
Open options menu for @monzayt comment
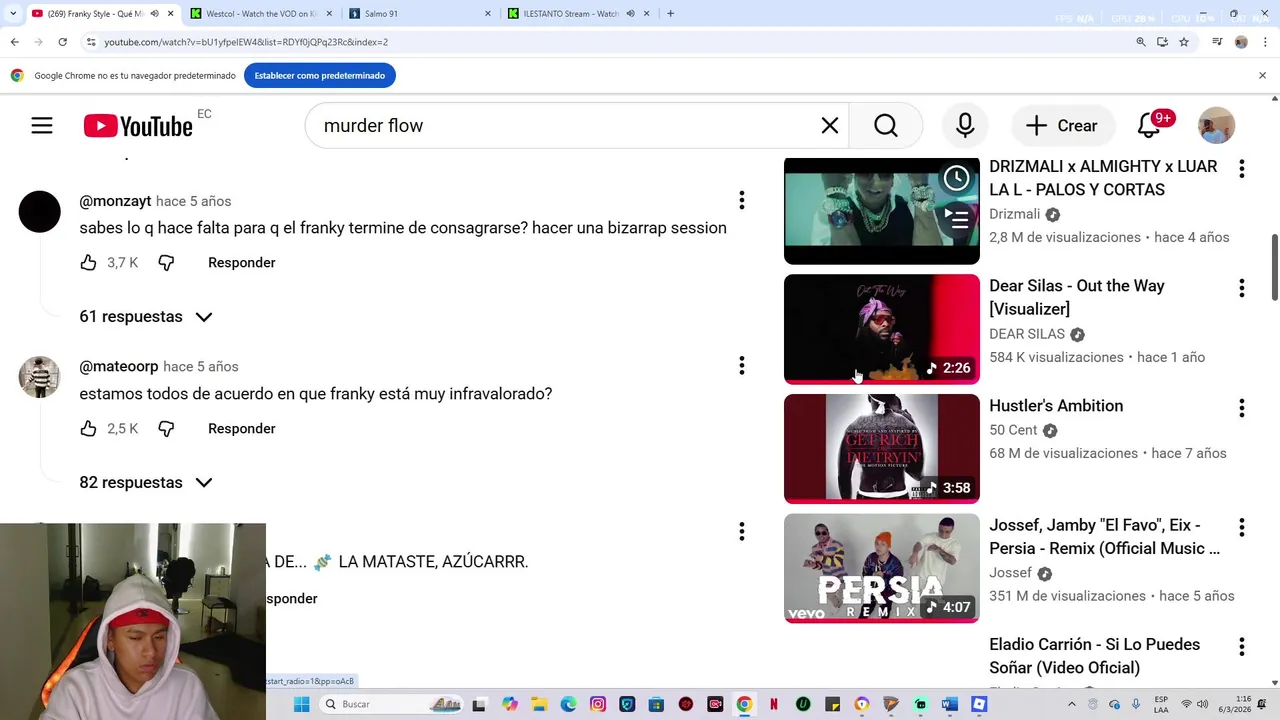pos(741,200)
